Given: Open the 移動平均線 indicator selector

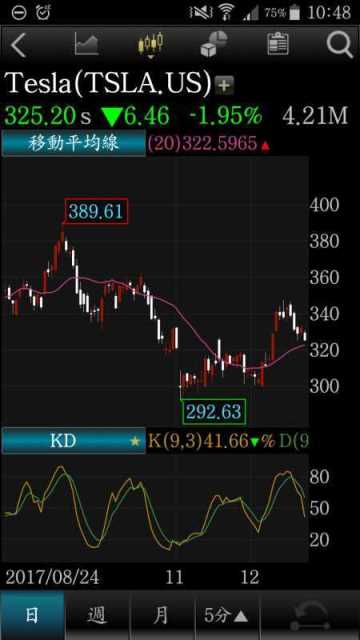Looking at the screenshot, I should tap(73, 143).
